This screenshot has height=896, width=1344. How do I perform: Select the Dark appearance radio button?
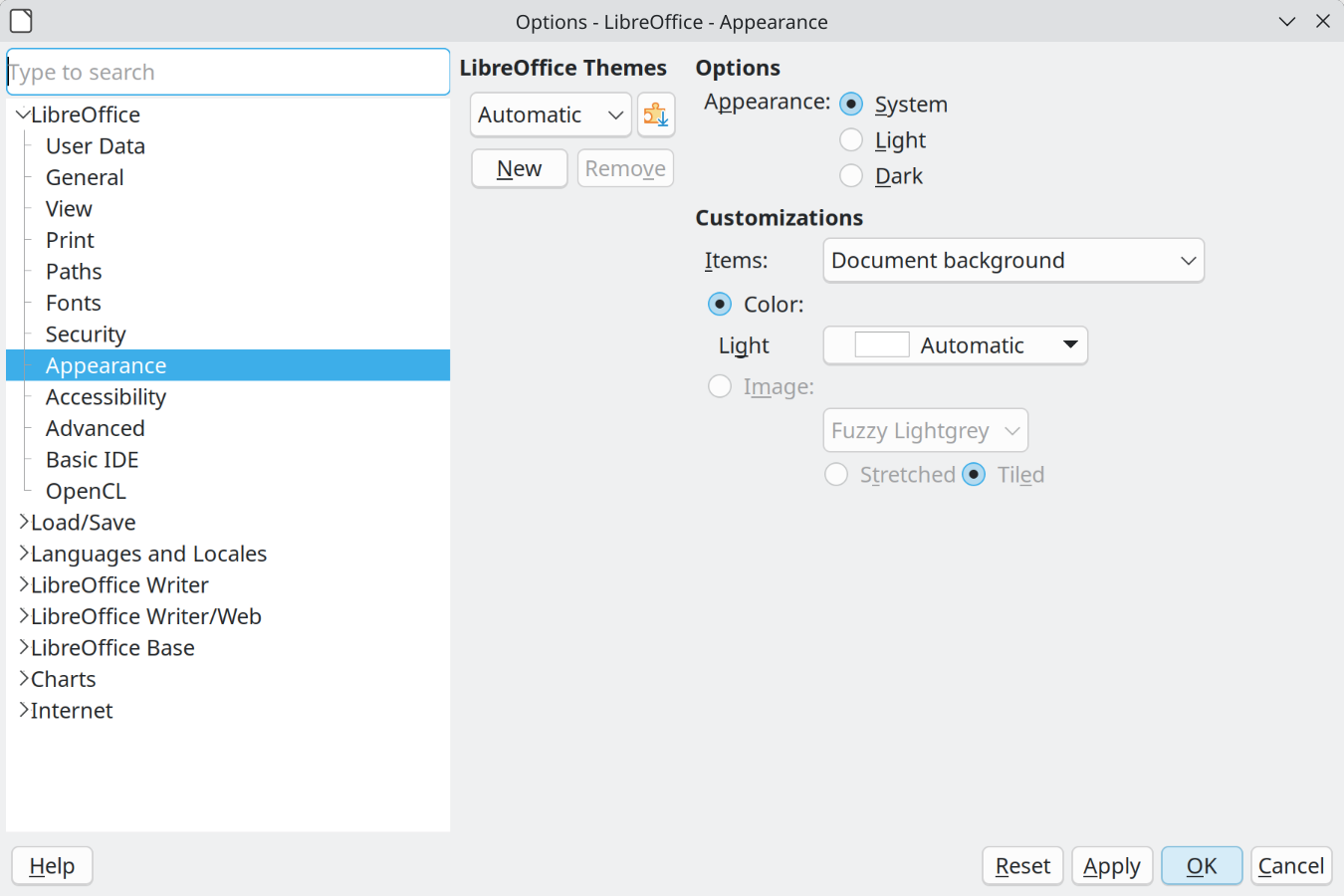click(851, 175)
